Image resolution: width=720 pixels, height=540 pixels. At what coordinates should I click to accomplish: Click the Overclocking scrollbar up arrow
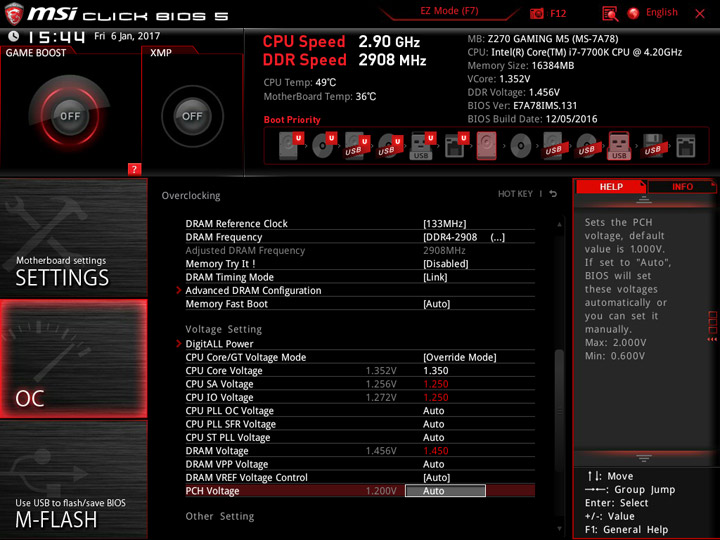[x=559, y=224]
